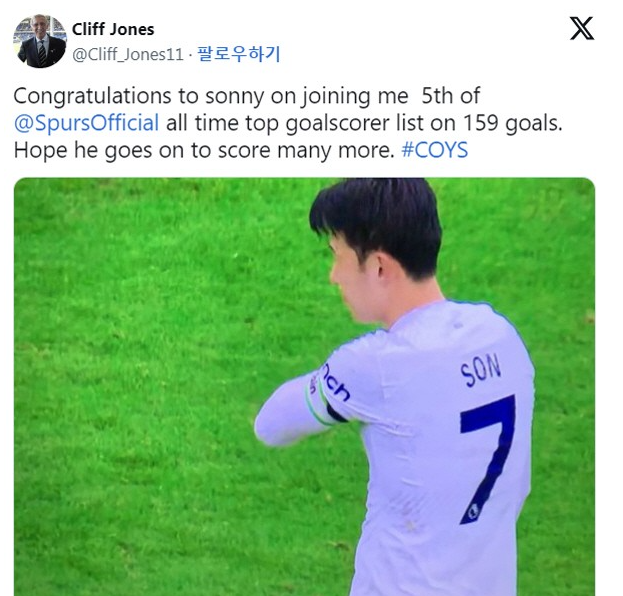Click the SON name on the jersey
The height and width of the screenshot is (596, 623).
pyautogui.click(x=480, y=370)
